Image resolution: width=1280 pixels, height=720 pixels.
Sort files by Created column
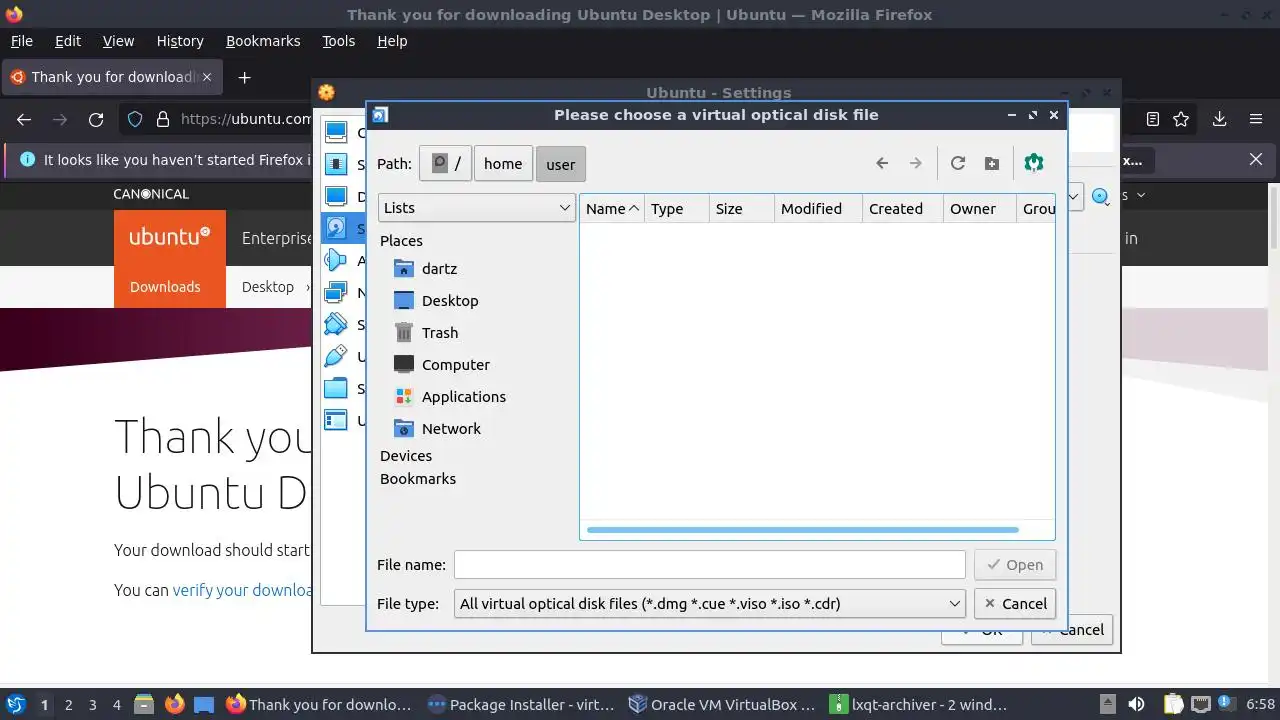(x=903, y=209)
